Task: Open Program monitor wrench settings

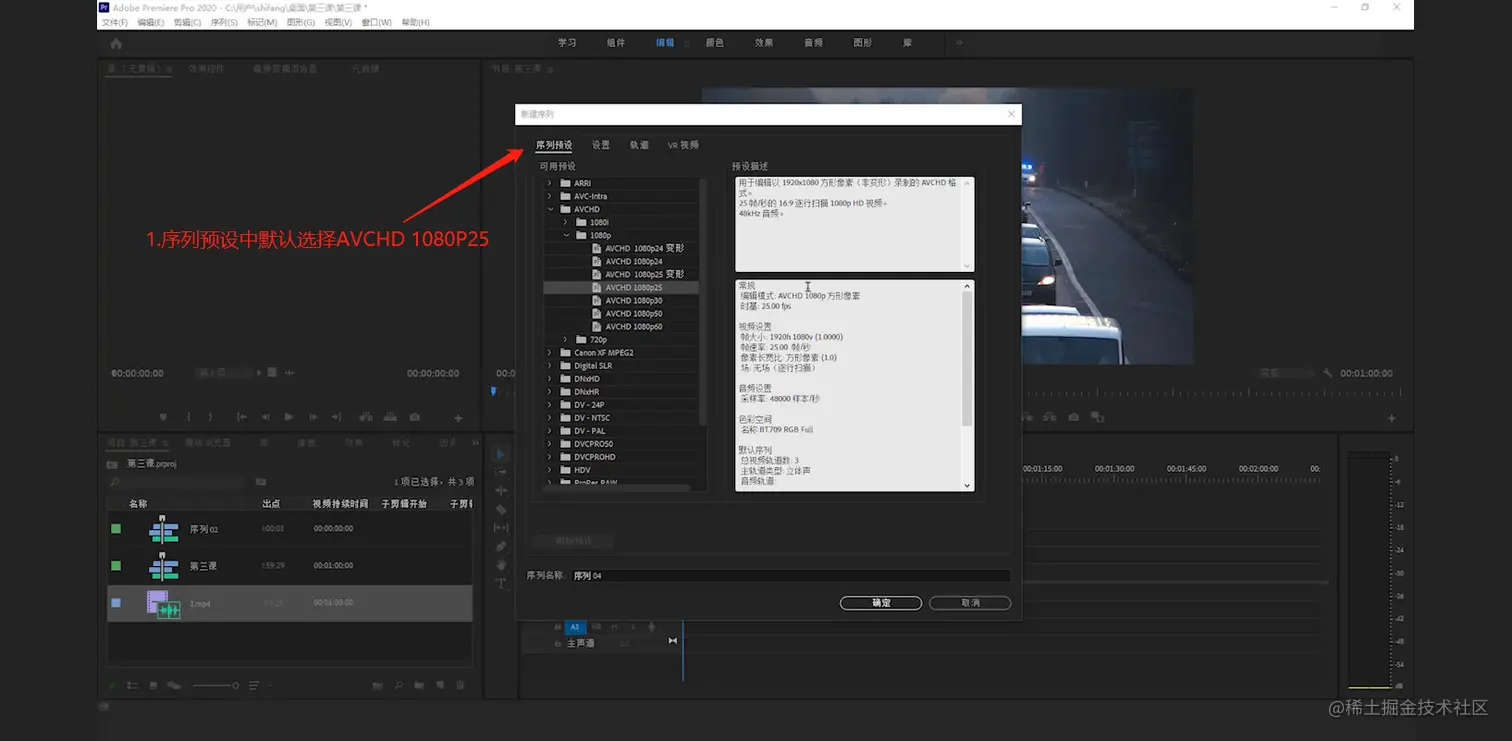Action: [x=1327, y=373]
